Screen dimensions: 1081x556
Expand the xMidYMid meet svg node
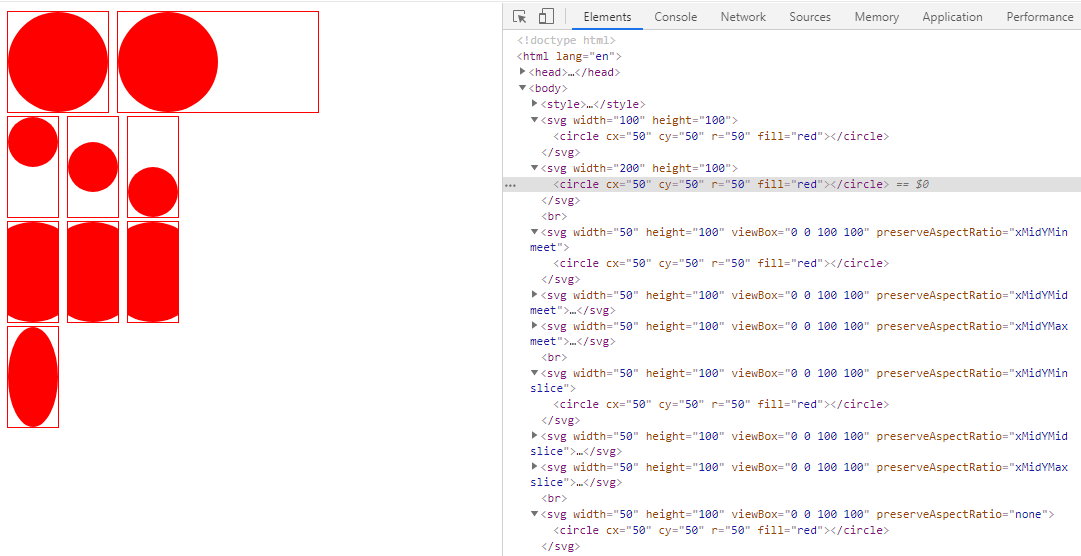(x=535, y=295)
